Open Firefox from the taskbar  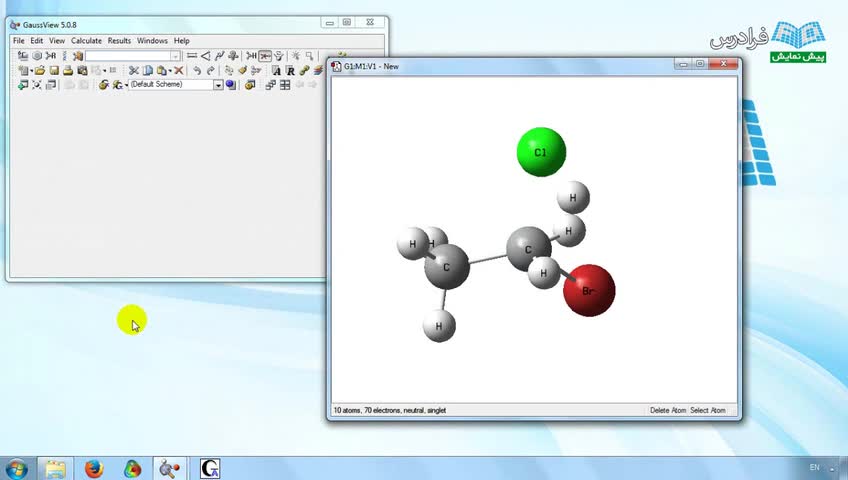94,468
